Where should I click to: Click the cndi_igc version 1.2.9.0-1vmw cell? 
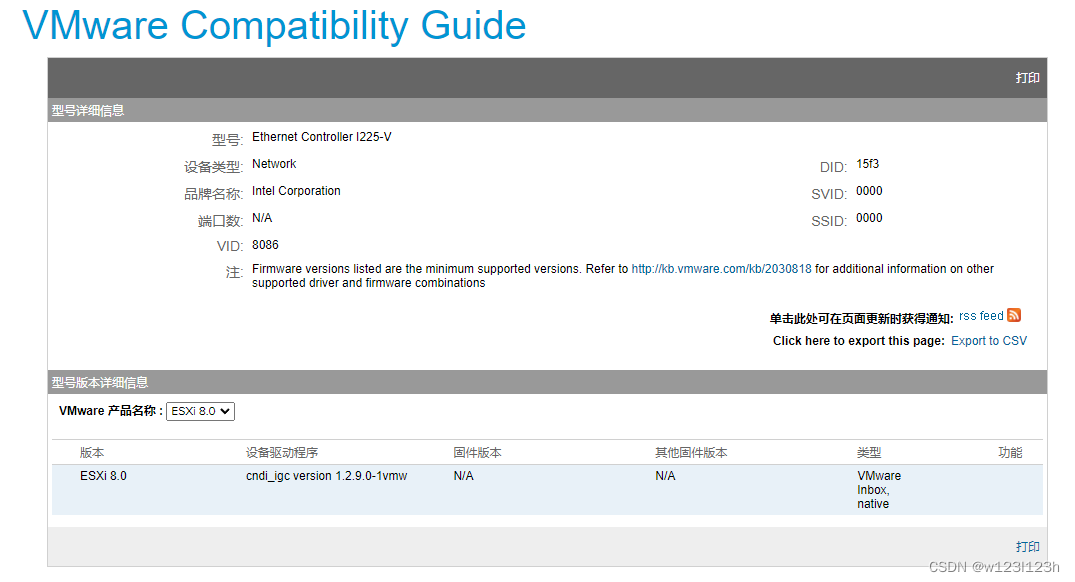coord(326,476)
